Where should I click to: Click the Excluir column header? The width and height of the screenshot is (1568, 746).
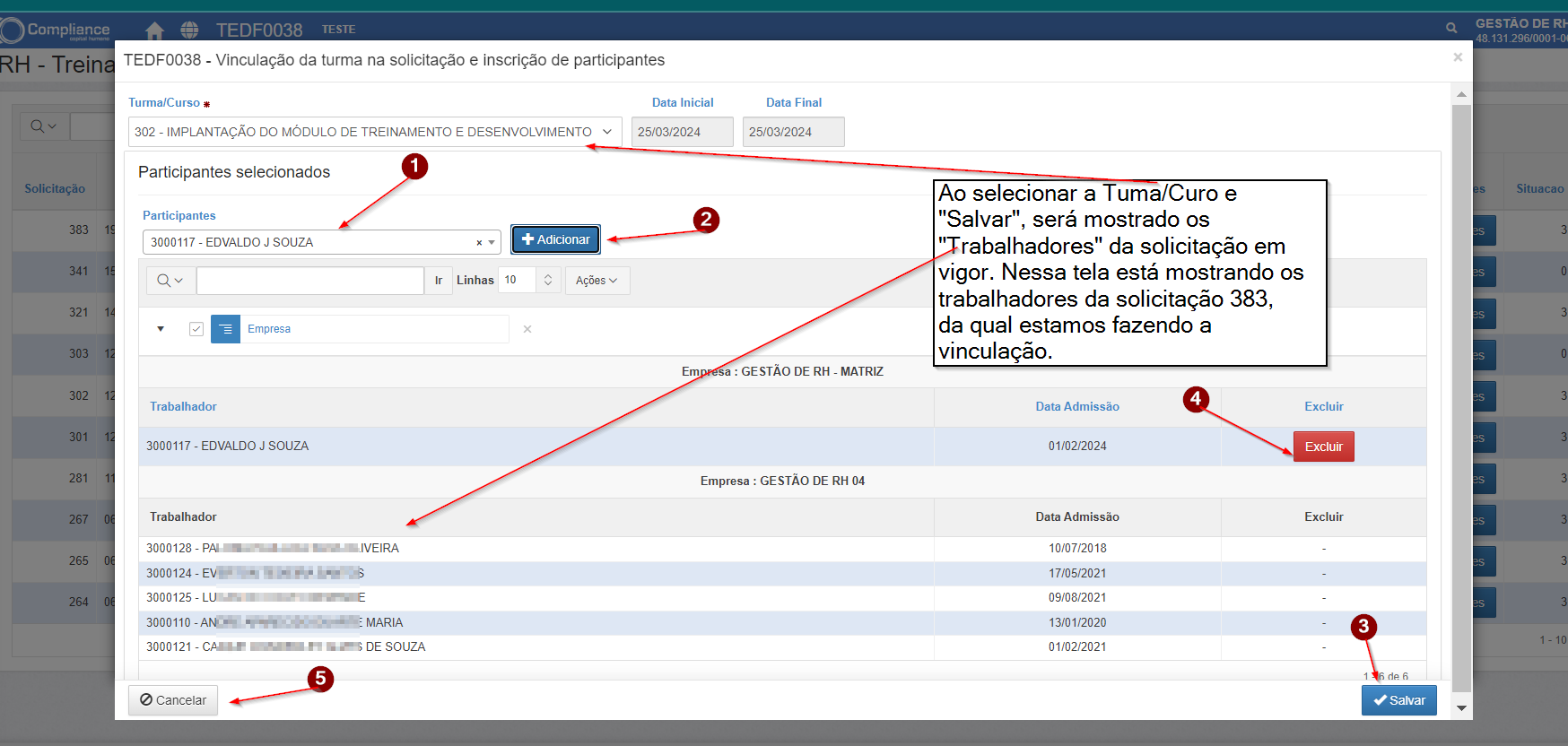(1324, 406)
